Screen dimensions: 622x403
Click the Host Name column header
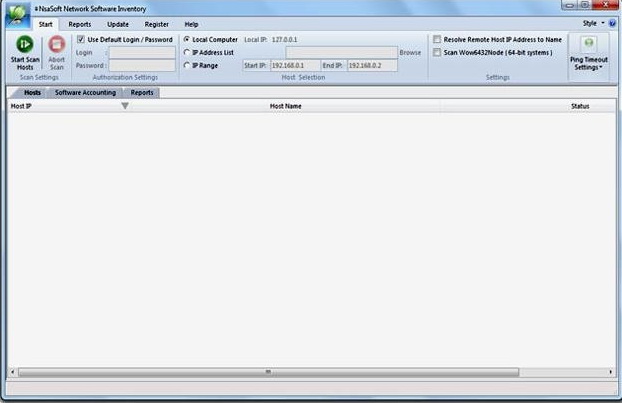[286, 106]
